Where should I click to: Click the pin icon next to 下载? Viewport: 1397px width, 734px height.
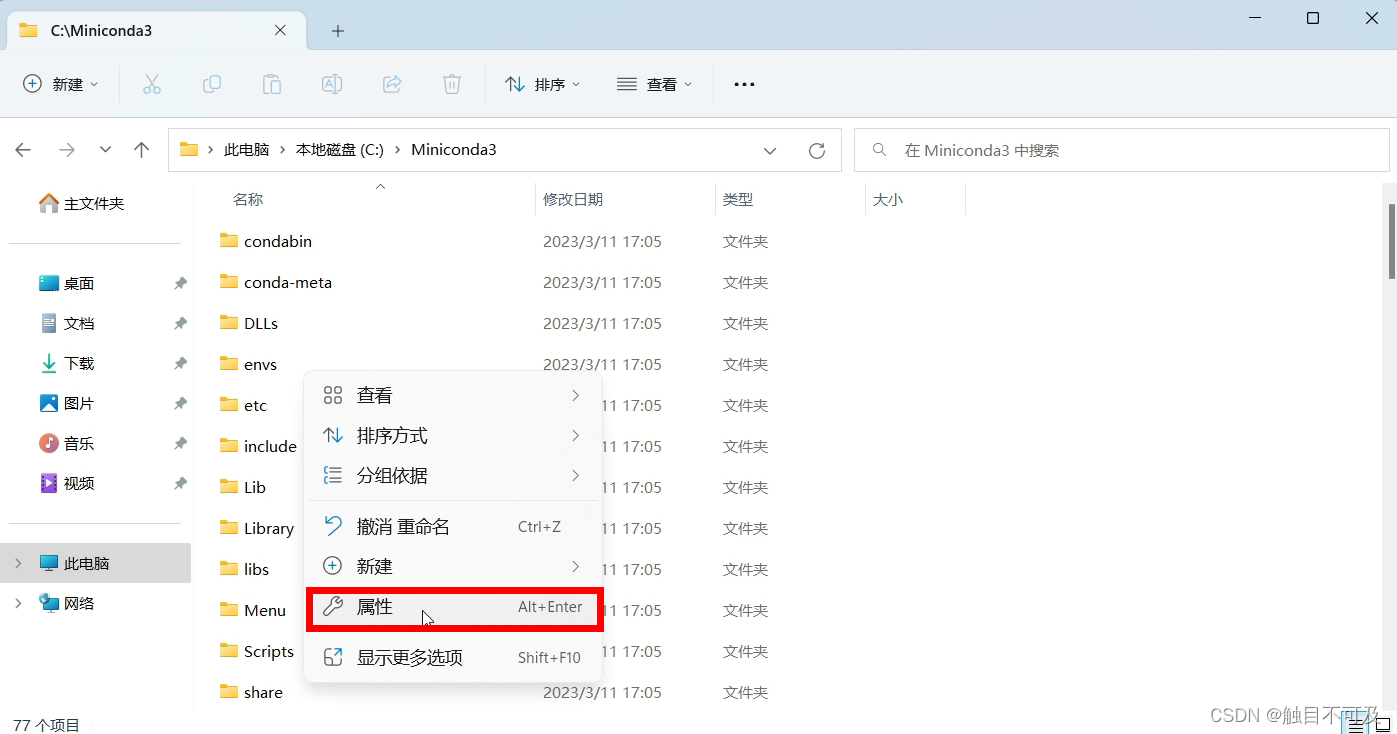click(180, 364)
